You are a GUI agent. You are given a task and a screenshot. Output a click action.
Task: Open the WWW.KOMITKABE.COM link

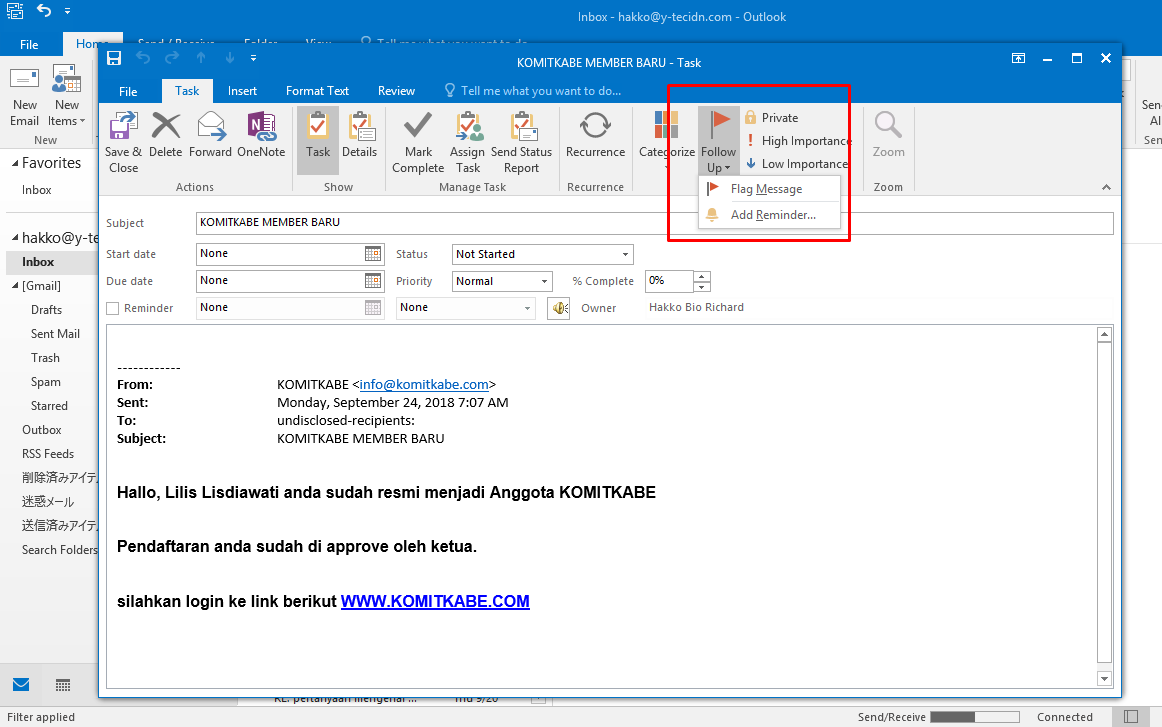pos(435,601)
